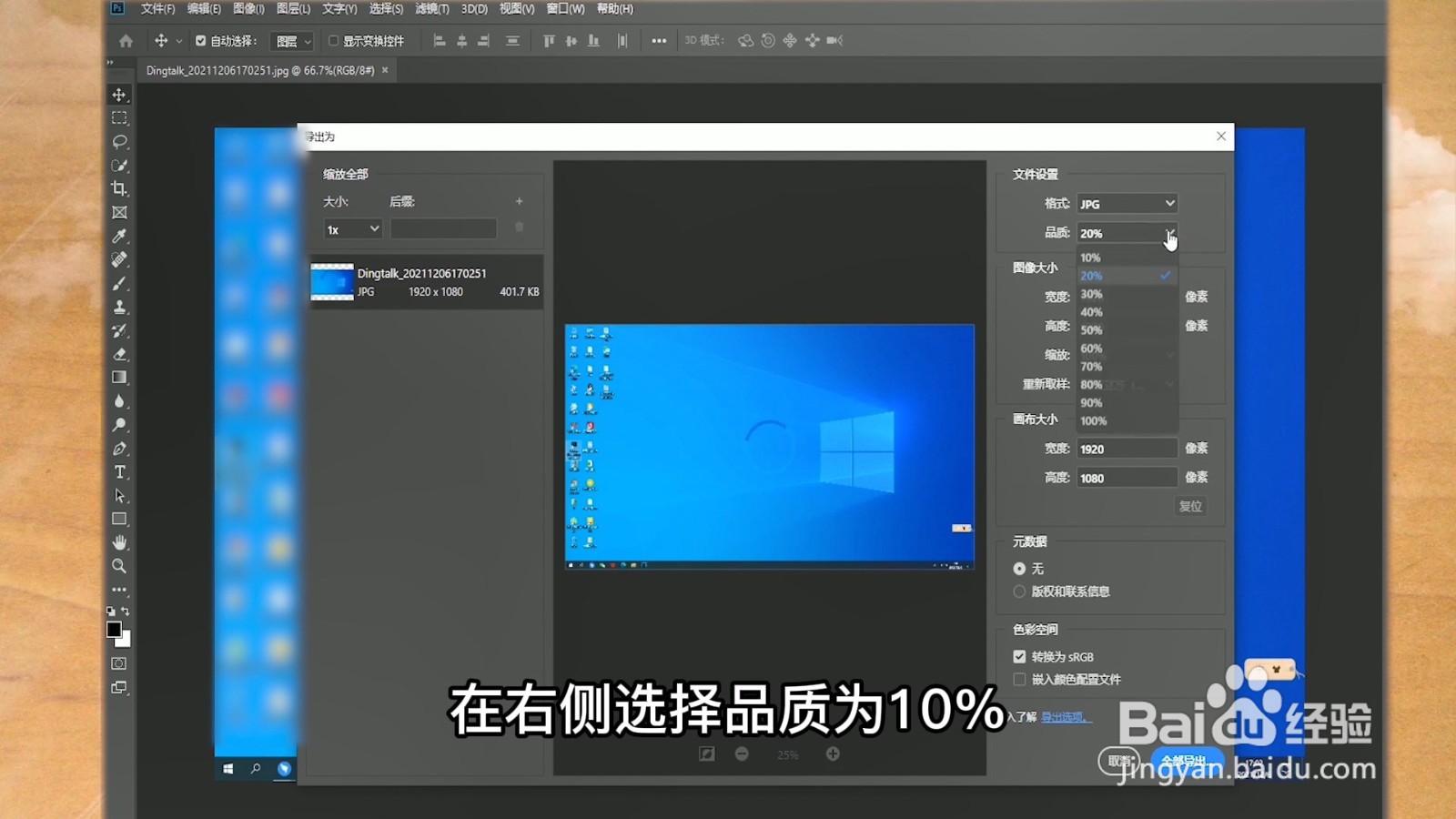Select the 版权和联系信息 radio button
This screenshot has height=819, width=1456.
point(1020,591)
